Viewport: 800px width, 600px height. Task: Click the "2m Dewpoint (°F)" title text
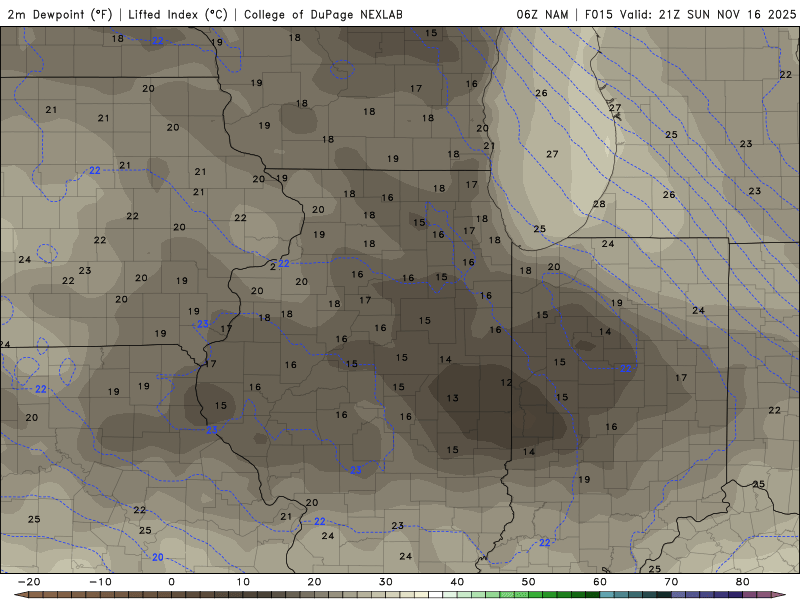(x=60, y=14)
